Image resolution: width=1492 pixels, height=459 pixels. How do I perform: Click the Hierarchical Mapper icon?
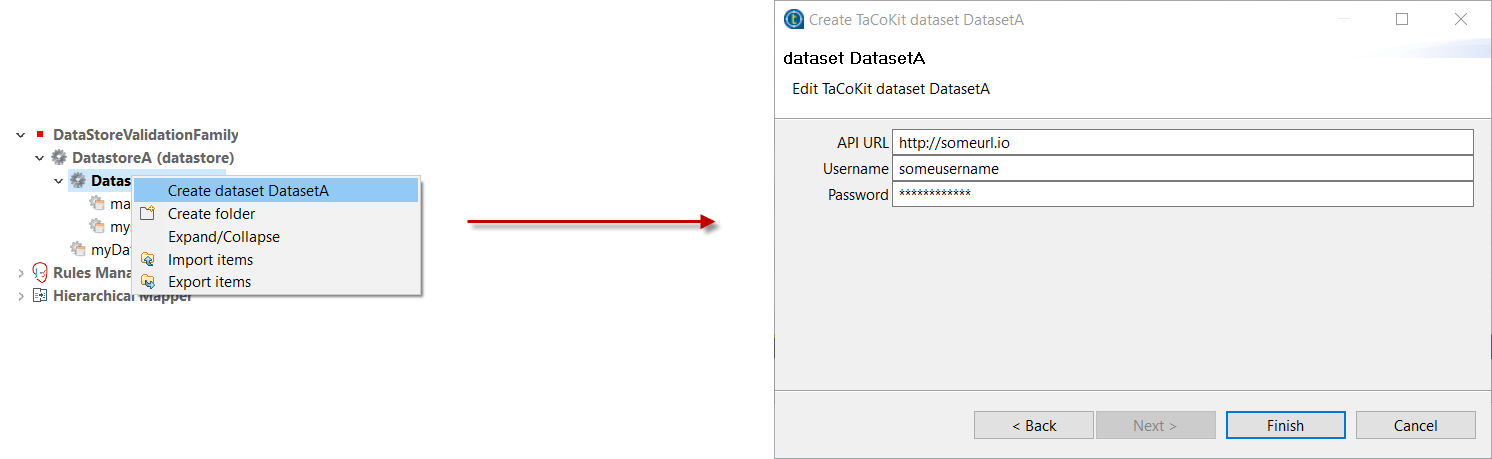[x=40, y=296]
